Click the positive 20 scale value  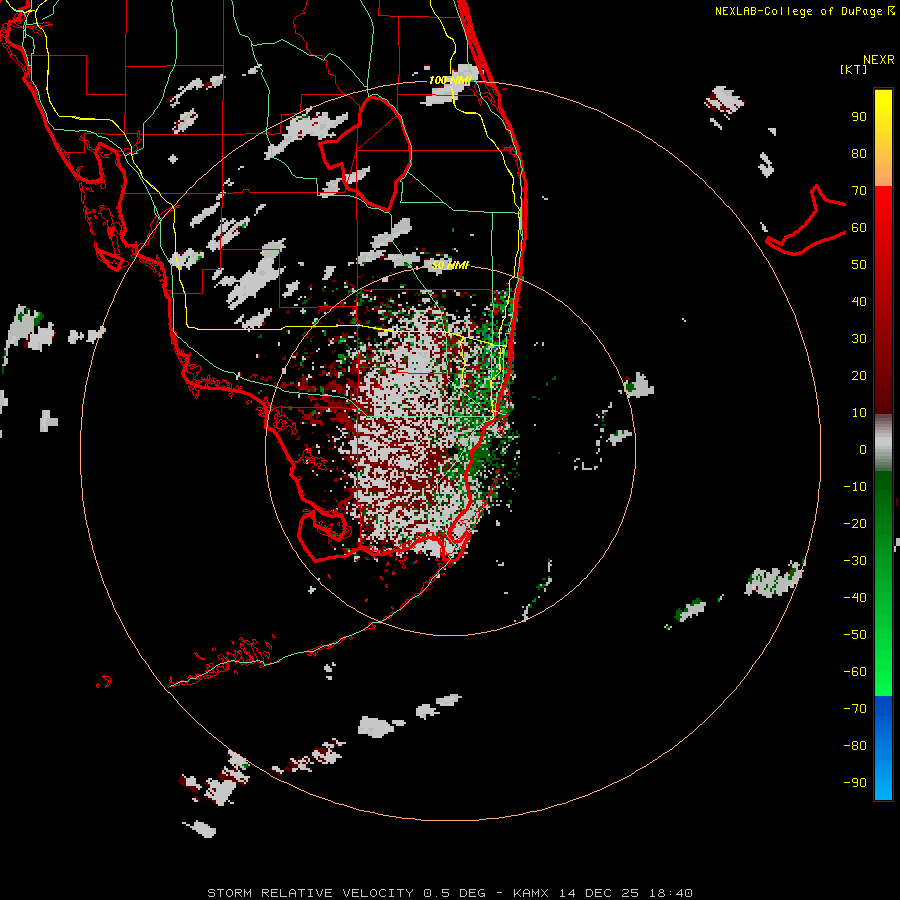(859, 375)
